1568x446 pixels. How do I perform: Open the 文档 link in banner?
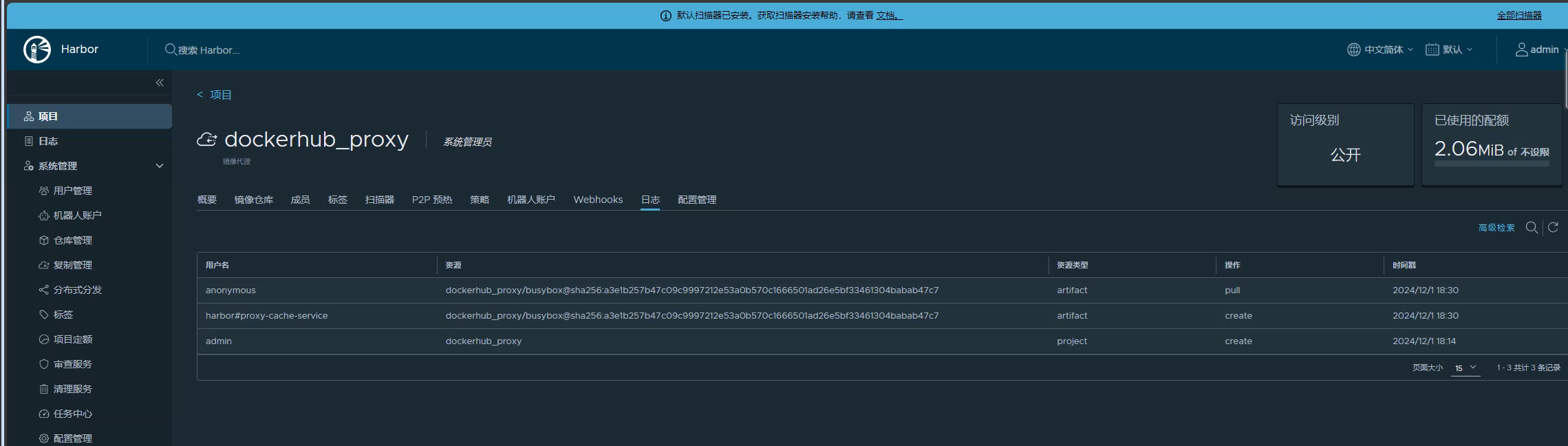coord(888,15)
